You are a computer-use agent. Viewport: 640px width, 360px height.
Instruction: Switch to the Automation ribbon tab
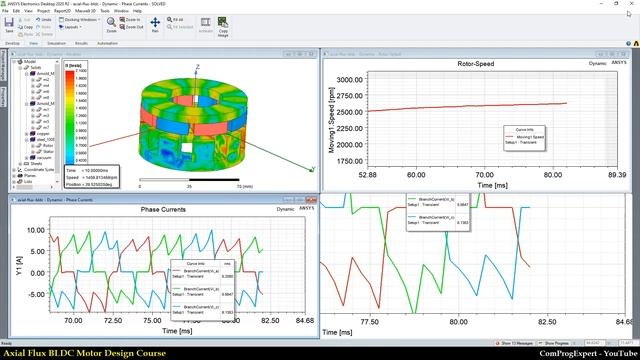(107, 43)
